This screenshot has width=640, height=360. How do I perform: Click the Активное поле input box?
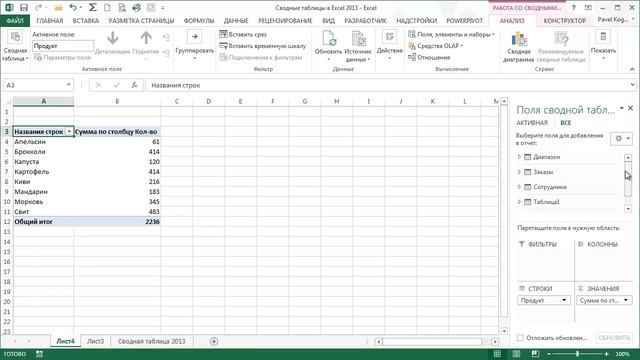[x=63, y=46]
